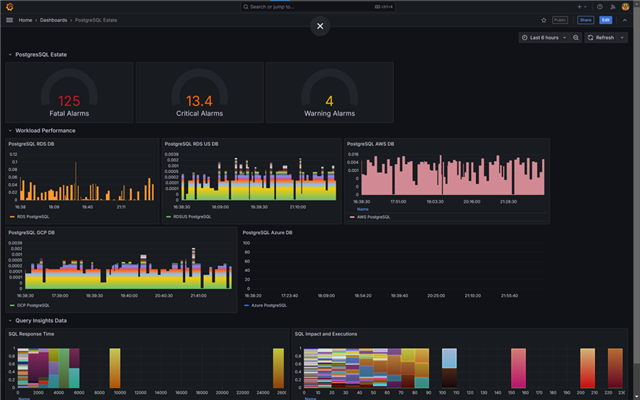
Task: Click the Critical Alarms label
Action: [199, 113]
